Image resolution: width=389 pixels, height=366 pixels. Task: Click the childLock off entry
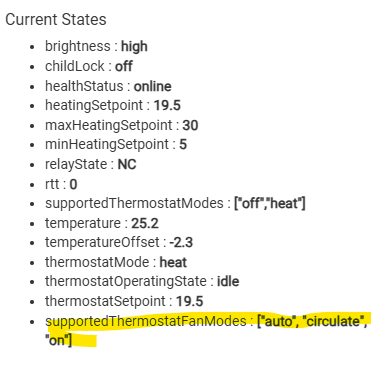pos(89,66)
